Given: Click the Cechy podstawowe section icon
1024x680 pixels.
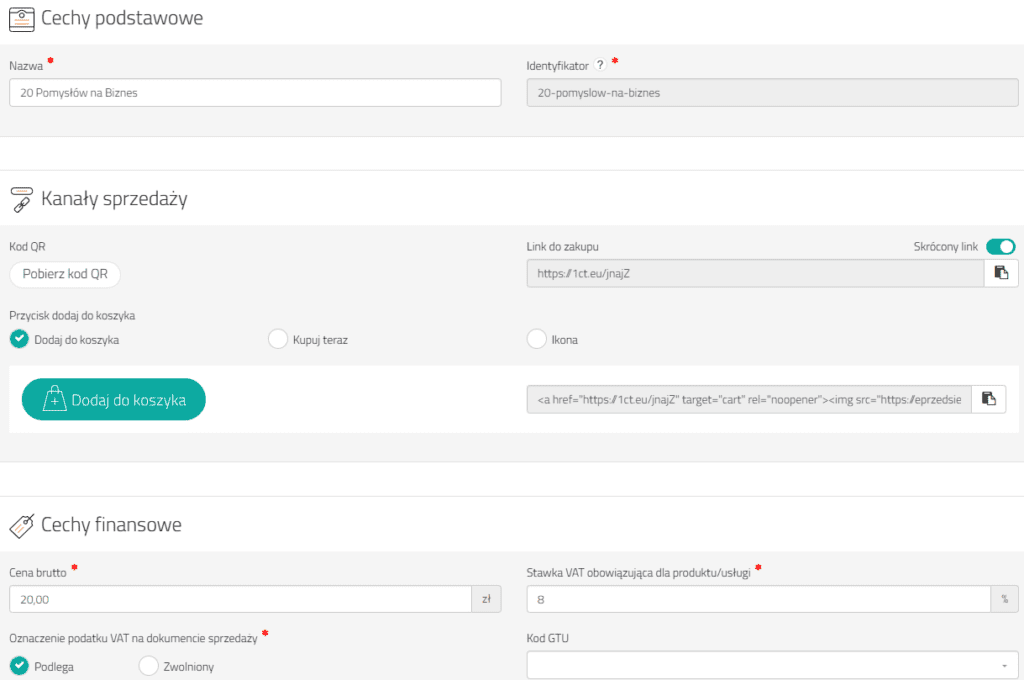Looking at the screenshot, I should pos(22,19).
